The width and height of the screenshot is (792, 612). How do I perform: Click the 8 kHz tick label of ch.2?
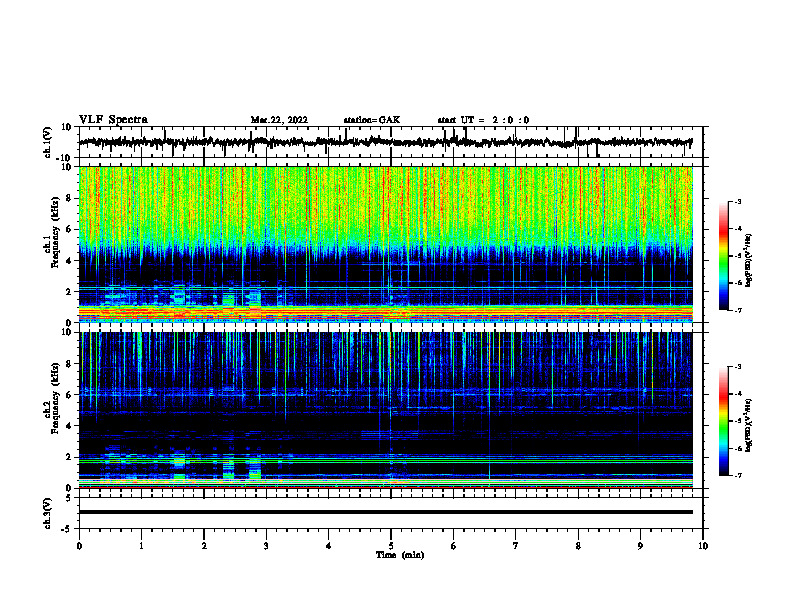69,364
